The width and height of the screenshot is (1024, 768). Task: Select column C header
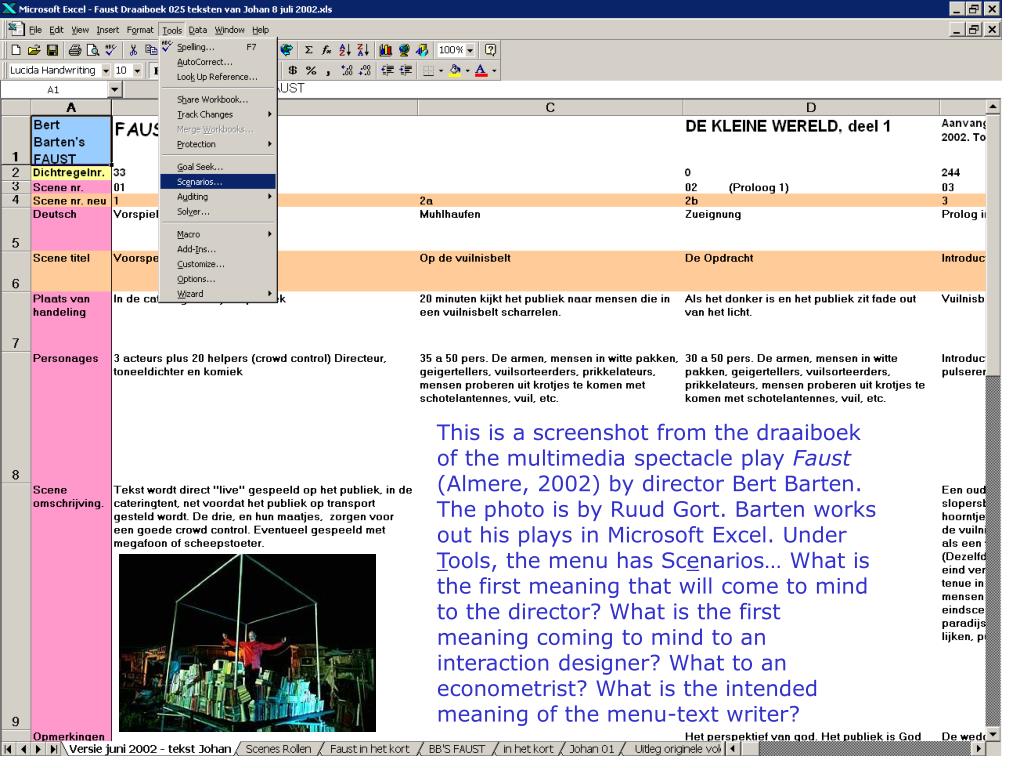(550, 107)
